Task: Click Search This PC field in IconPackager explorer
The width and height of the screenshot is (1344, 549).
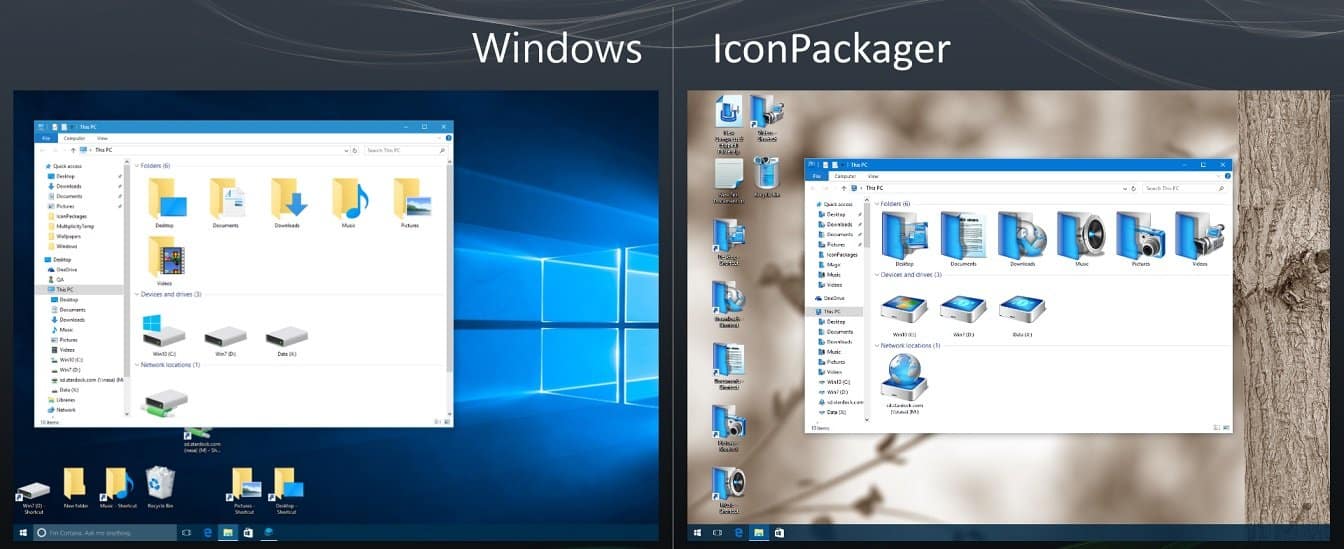Action: coord(1183,188)
